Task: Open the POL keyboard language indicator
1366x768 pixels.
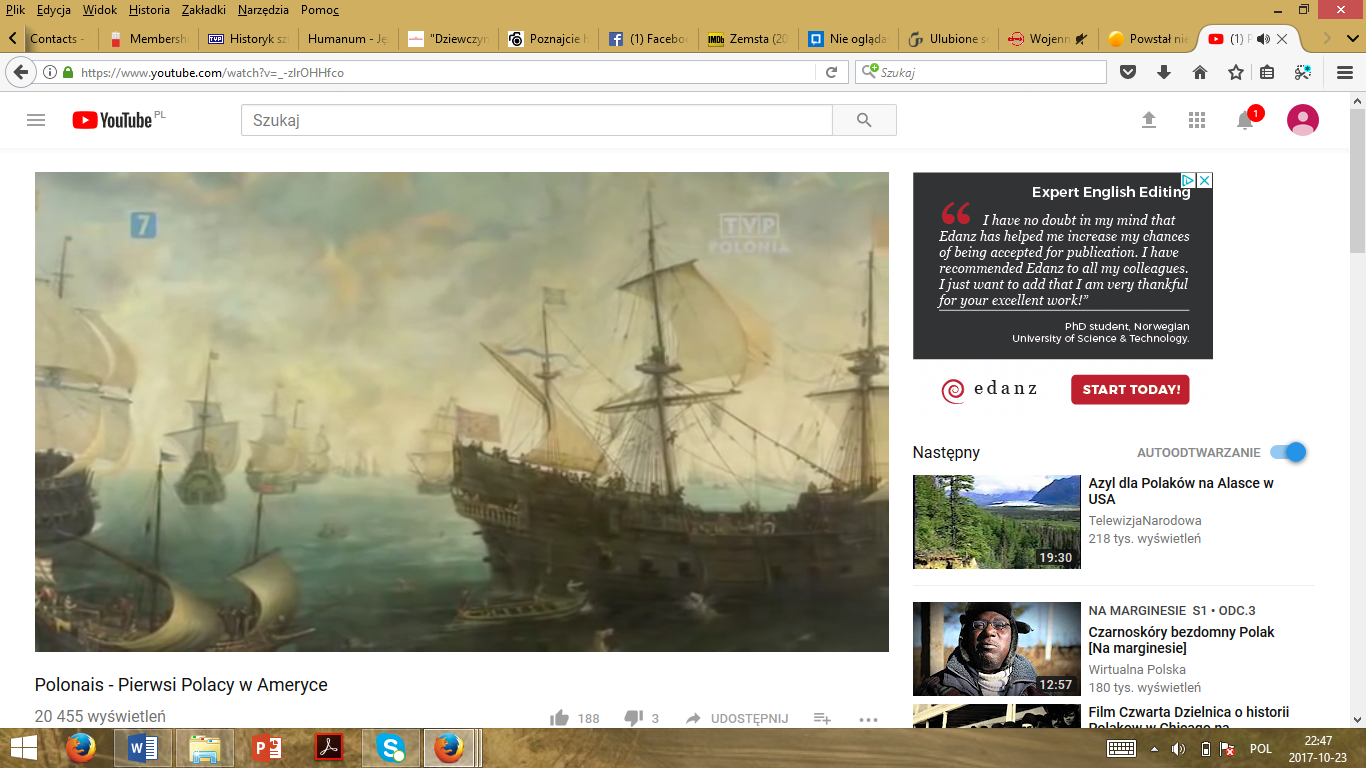Action: [x=1261, y=748]
